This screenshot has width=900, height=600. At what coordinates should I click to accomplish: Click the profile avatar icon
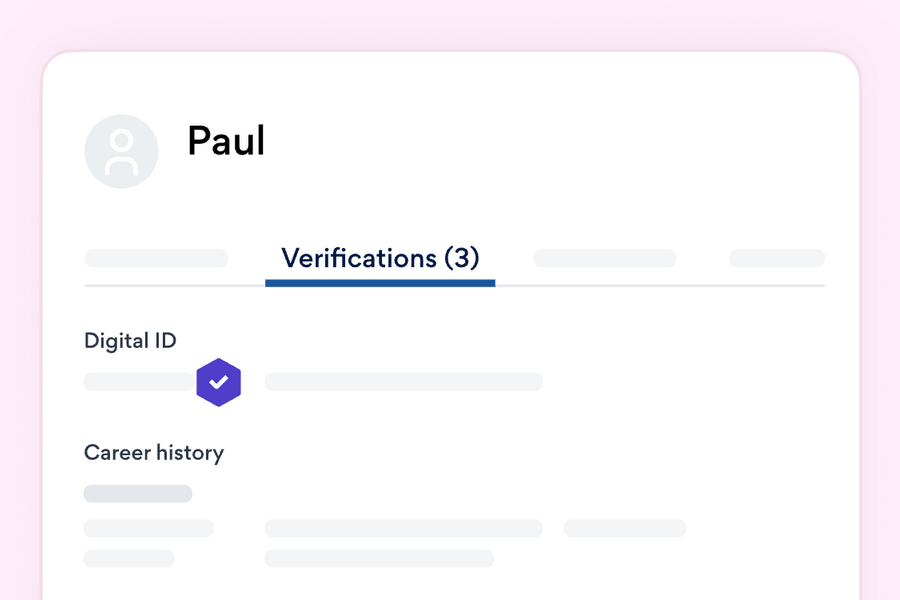(x=121, y=151)
